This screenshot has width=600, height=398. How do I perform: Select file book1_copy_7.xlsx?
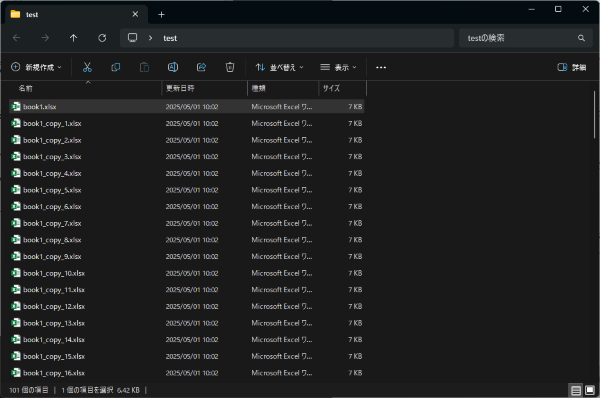(x=187, y=223)
